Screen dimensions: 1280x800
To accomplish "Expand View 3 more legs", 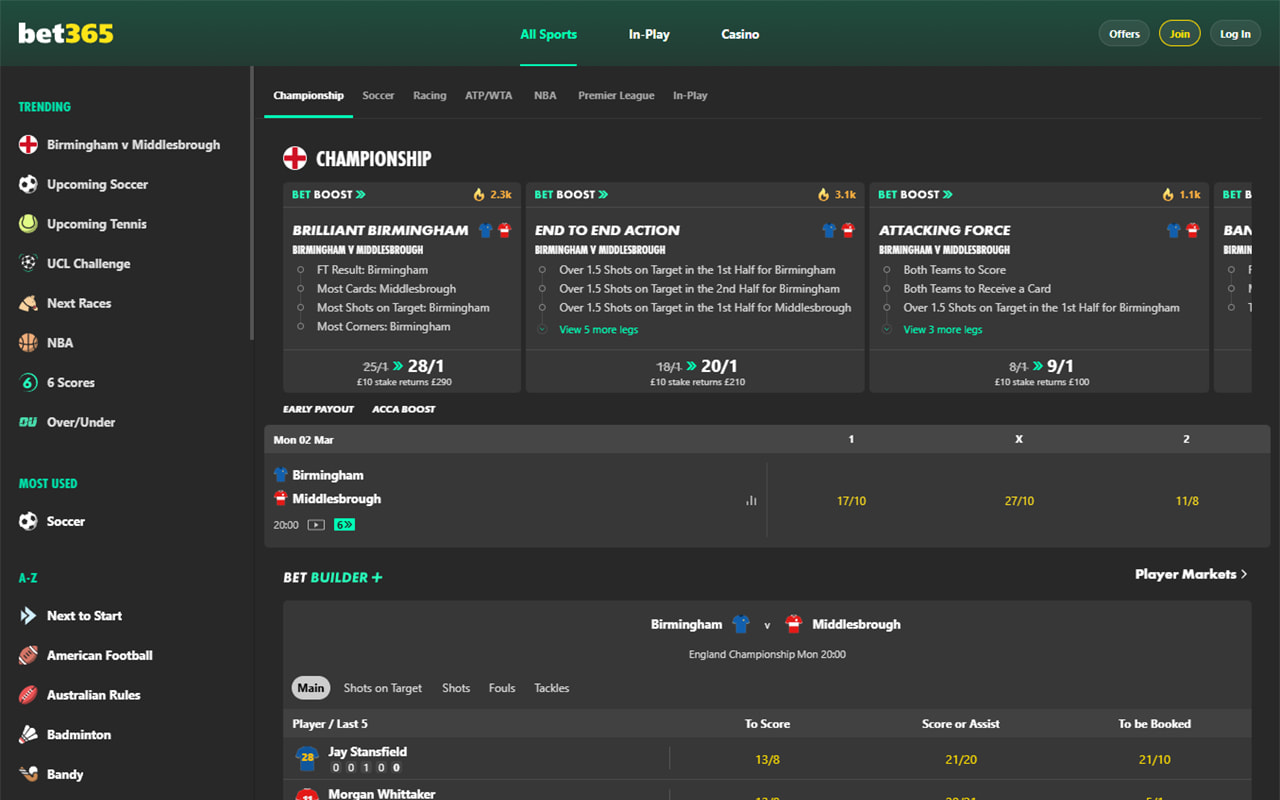I will [x=942, y=330].
